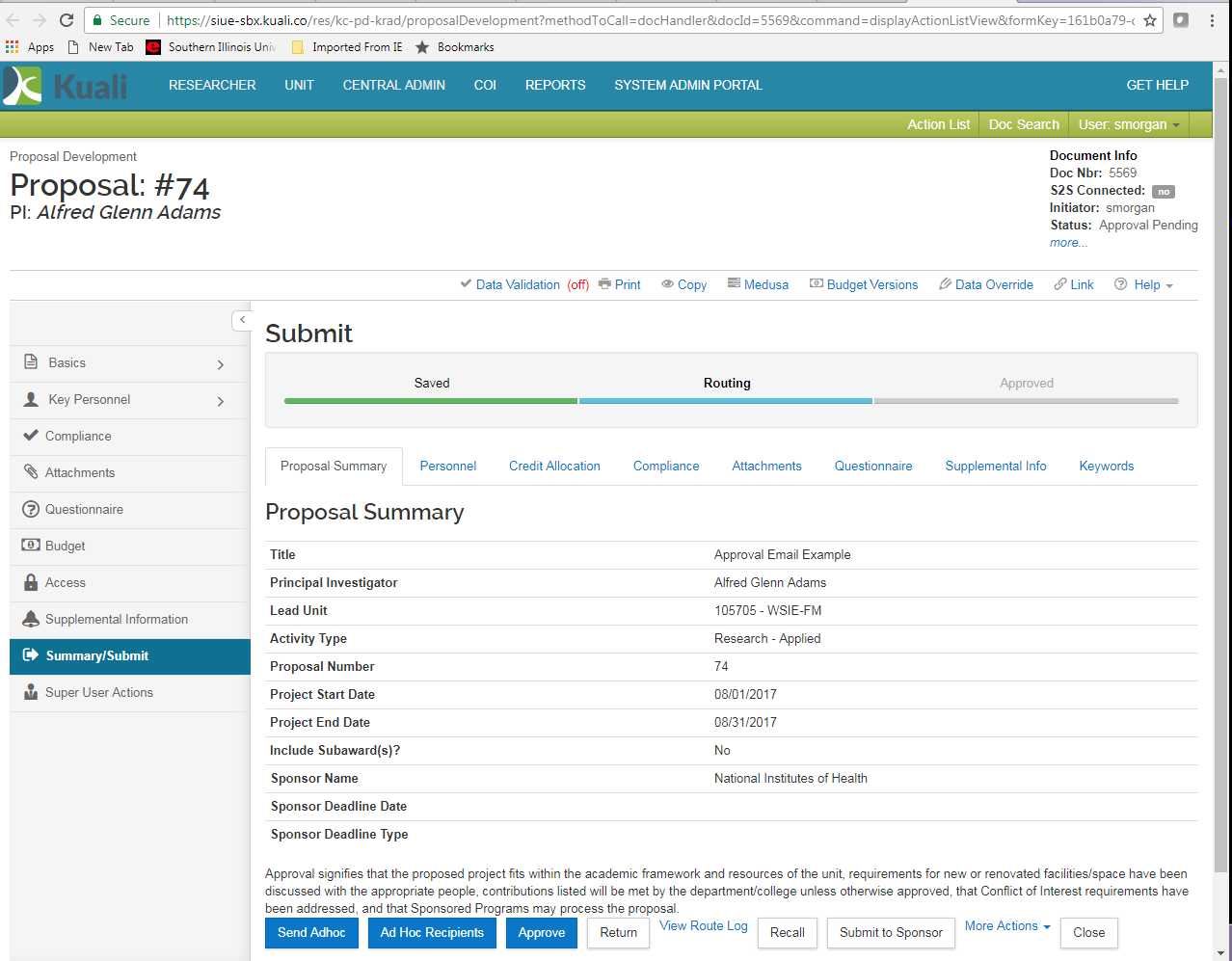Expand the Basics section

point(221,364)
